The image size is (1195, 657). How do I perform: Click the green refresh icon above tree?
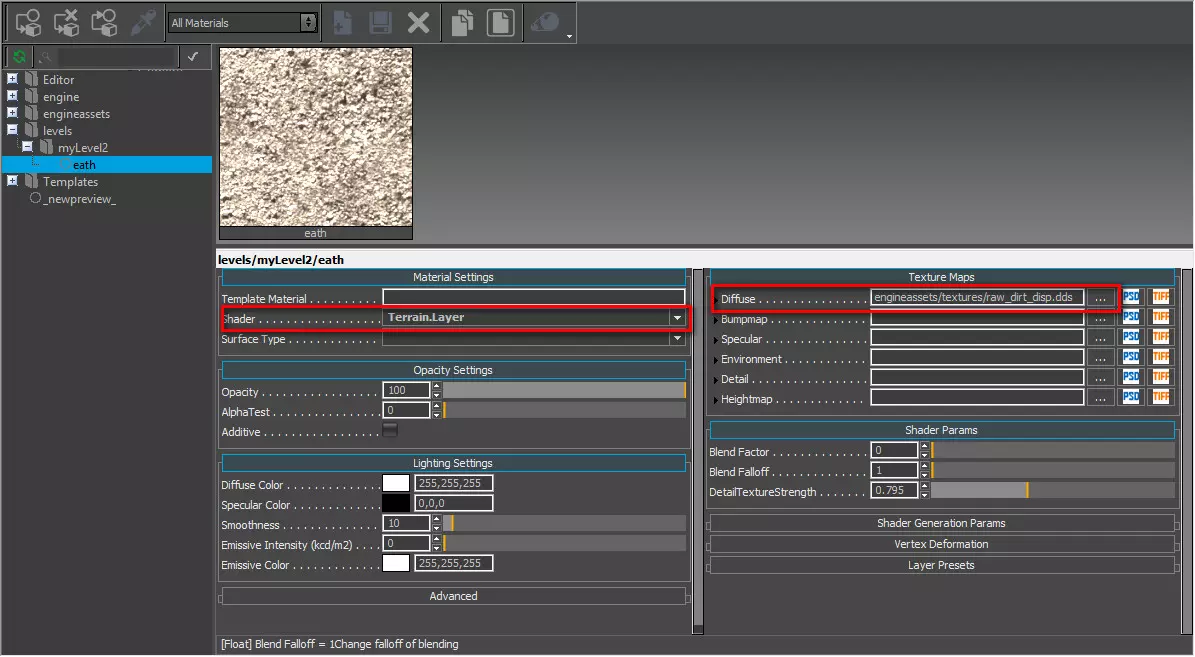click(x=19, y=56)
